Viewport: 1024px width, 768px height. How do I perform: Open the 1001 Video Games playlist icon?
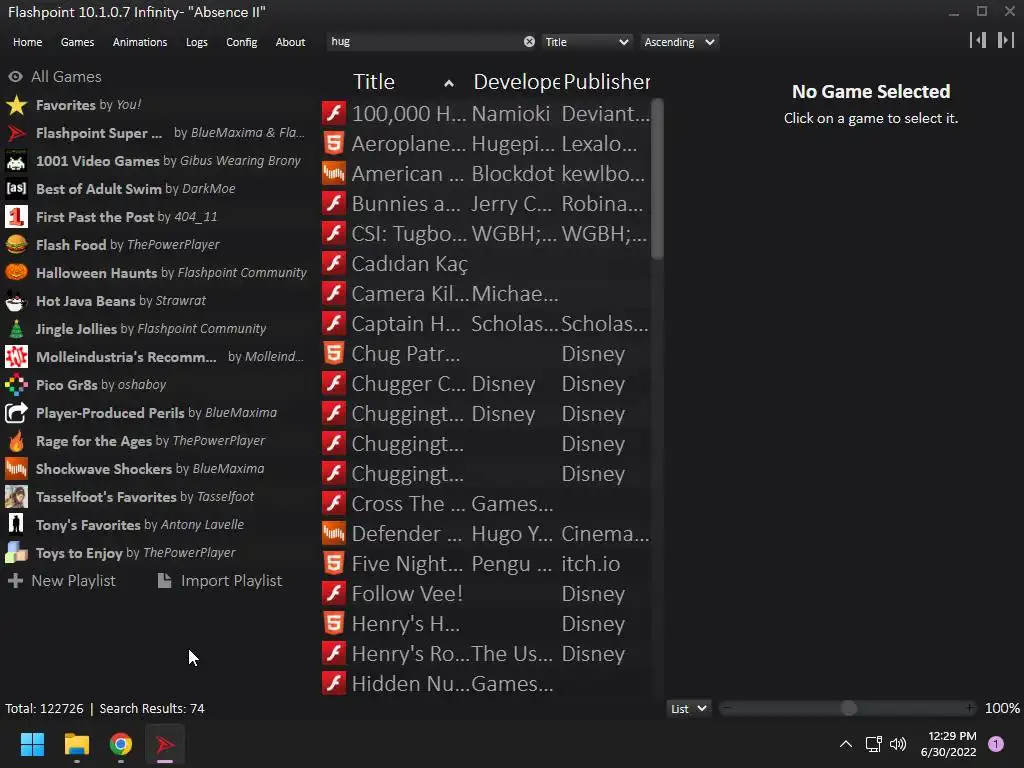coord(16,161)
